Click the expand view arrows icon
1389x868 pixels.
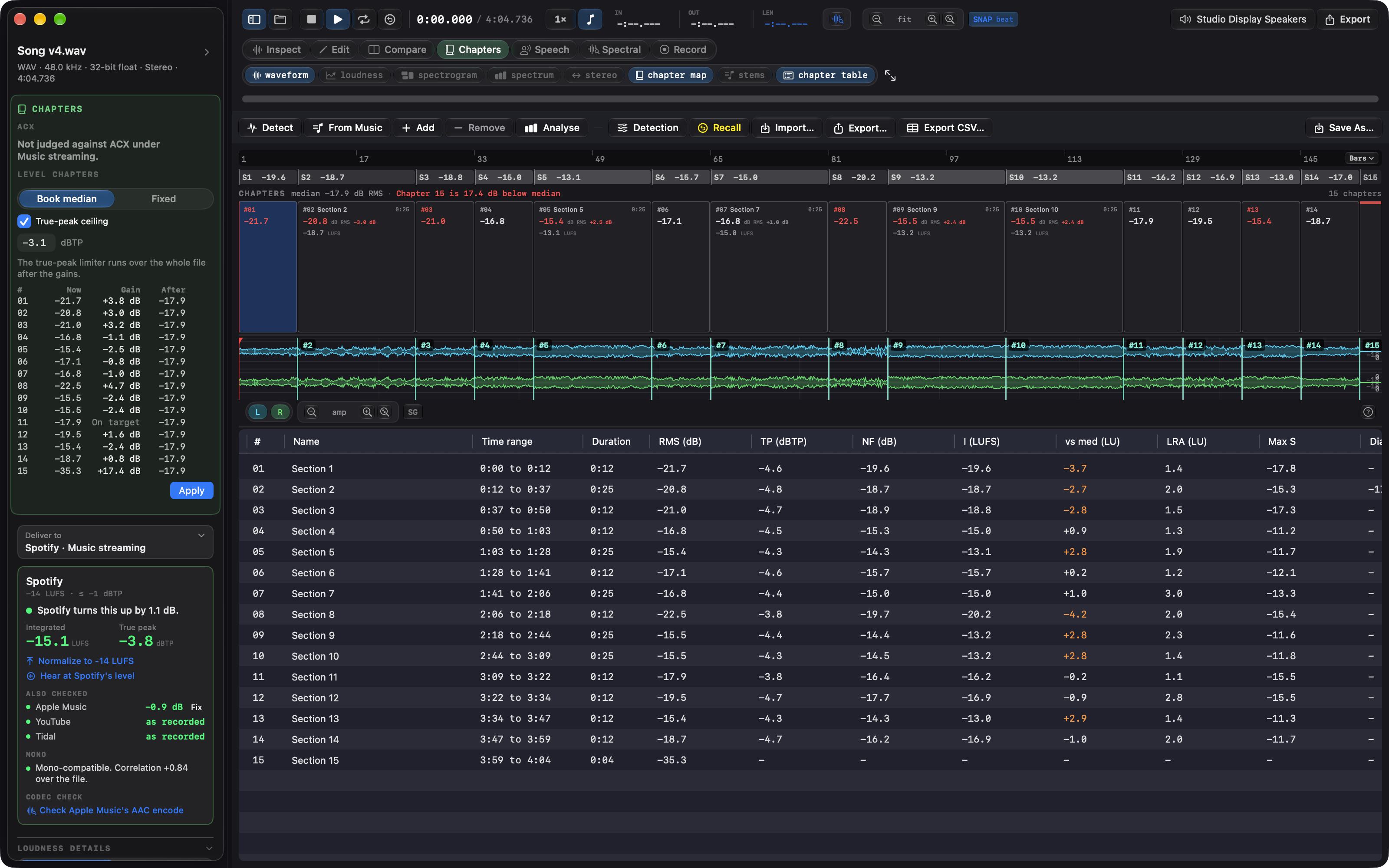[x=890, y=75]
